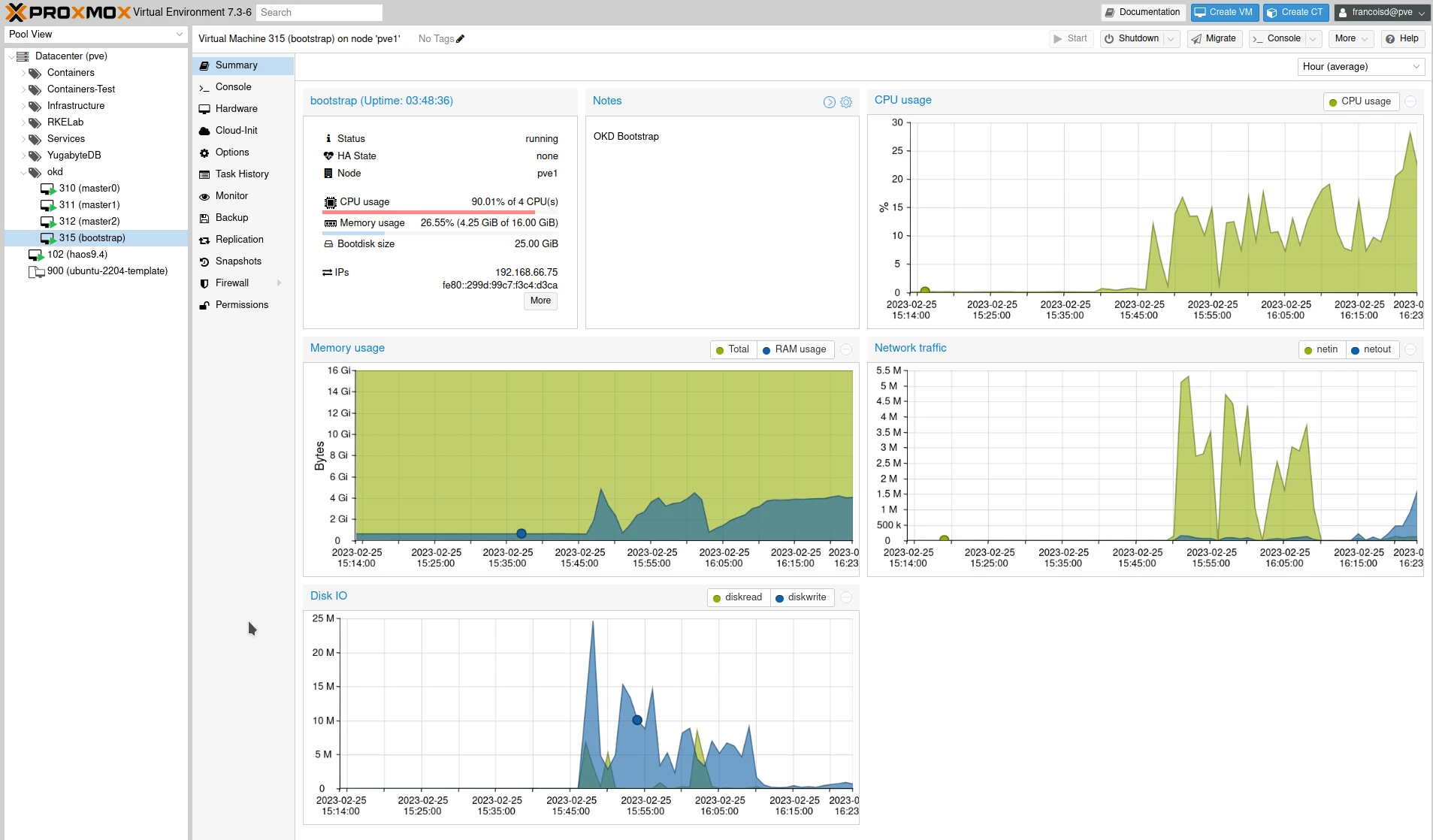Expand the Infrastructure pool node
The image size is (1433, 840).
click(x=23, y=106)
